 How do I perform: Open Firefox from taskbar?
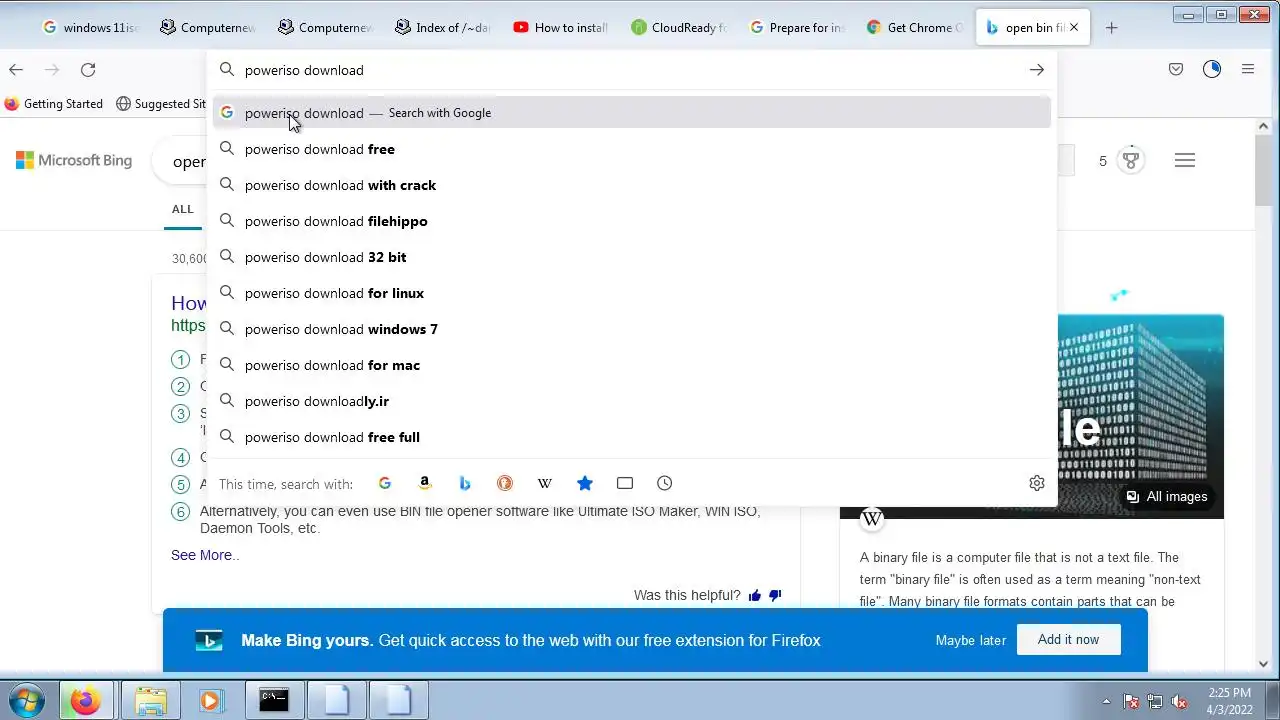point(85,700)
